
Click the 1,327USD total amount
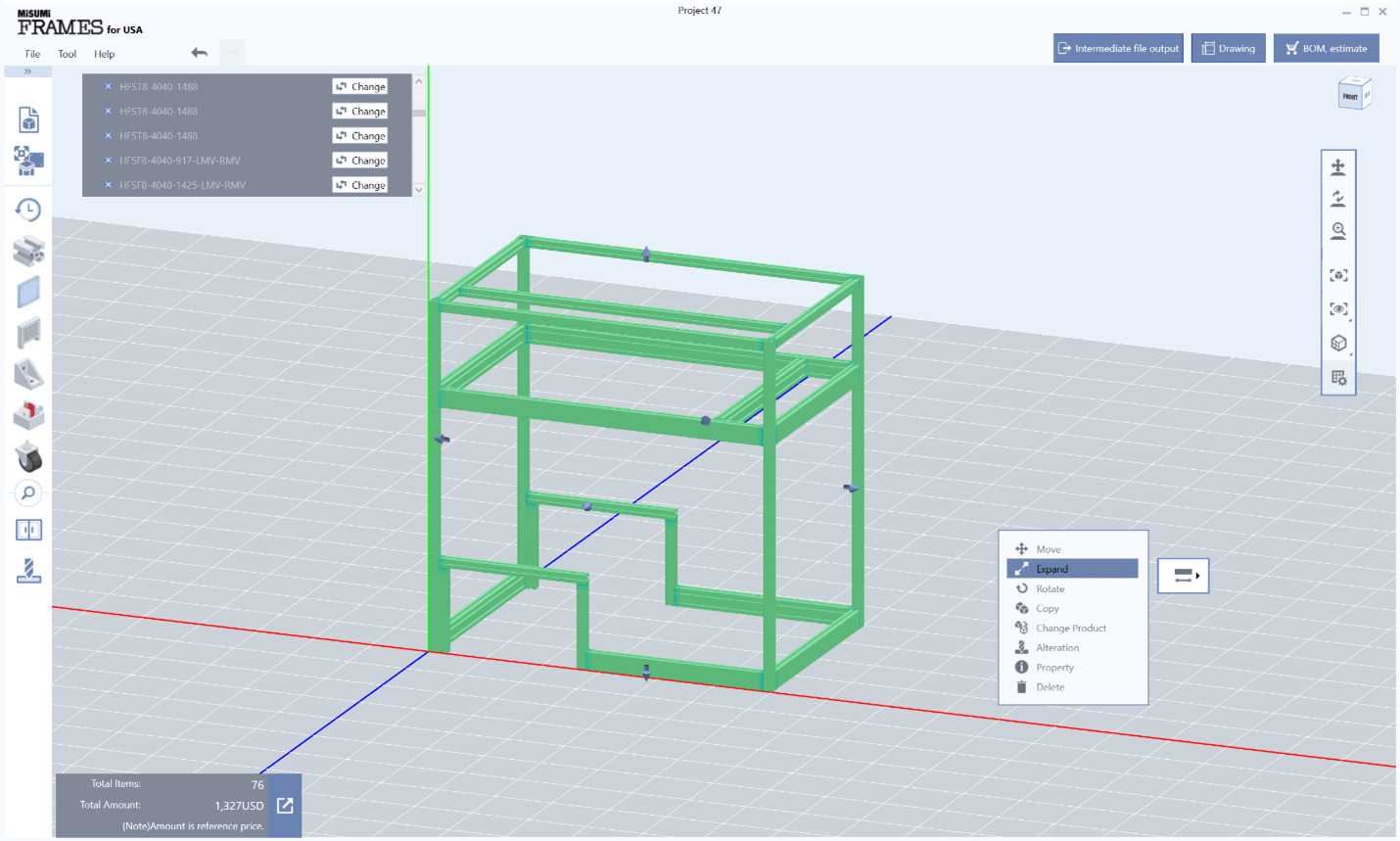(x=239, y=806)
